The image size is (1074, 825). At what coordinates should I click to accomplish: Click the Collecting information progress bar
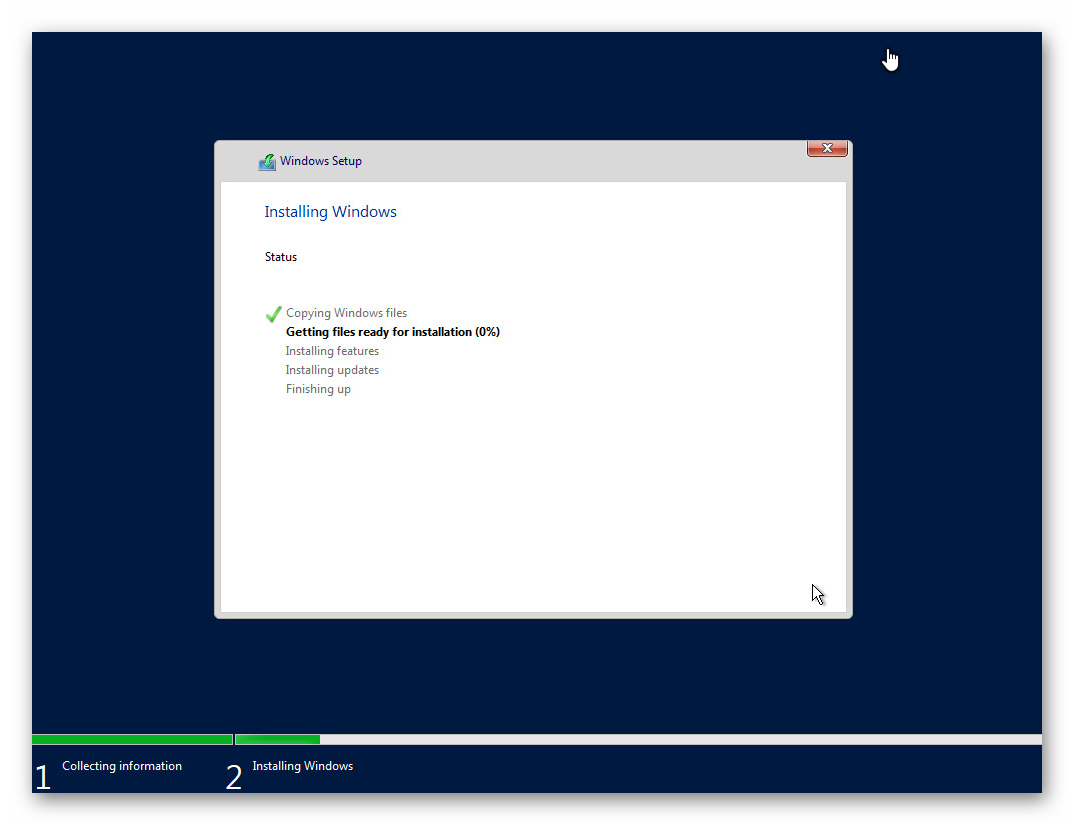click(x=132, y=739)
